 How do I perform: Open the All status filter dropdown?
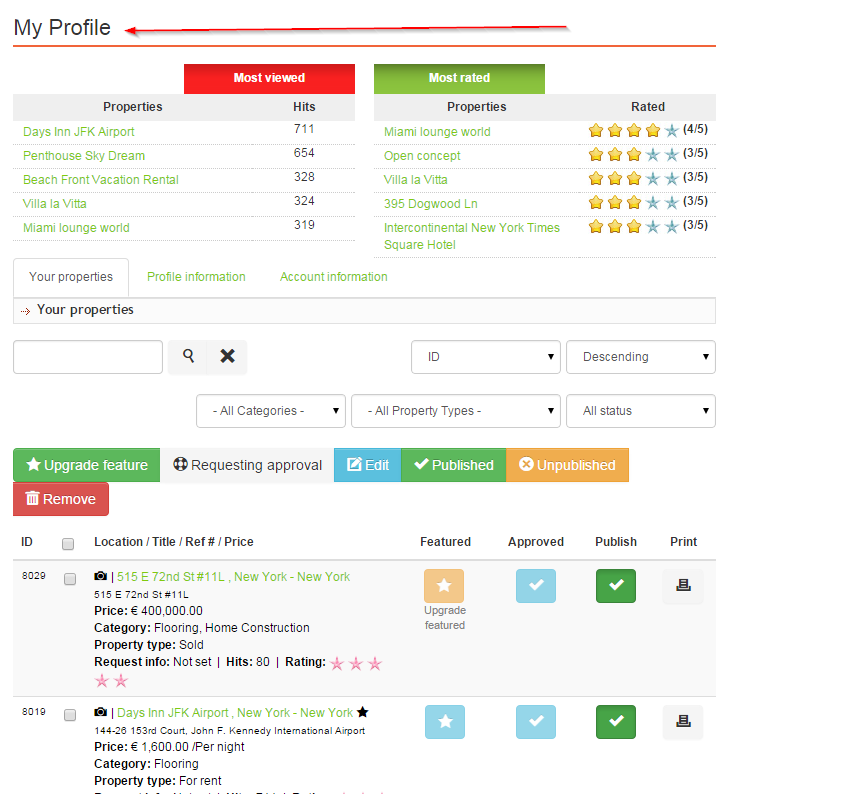(640, 411)
